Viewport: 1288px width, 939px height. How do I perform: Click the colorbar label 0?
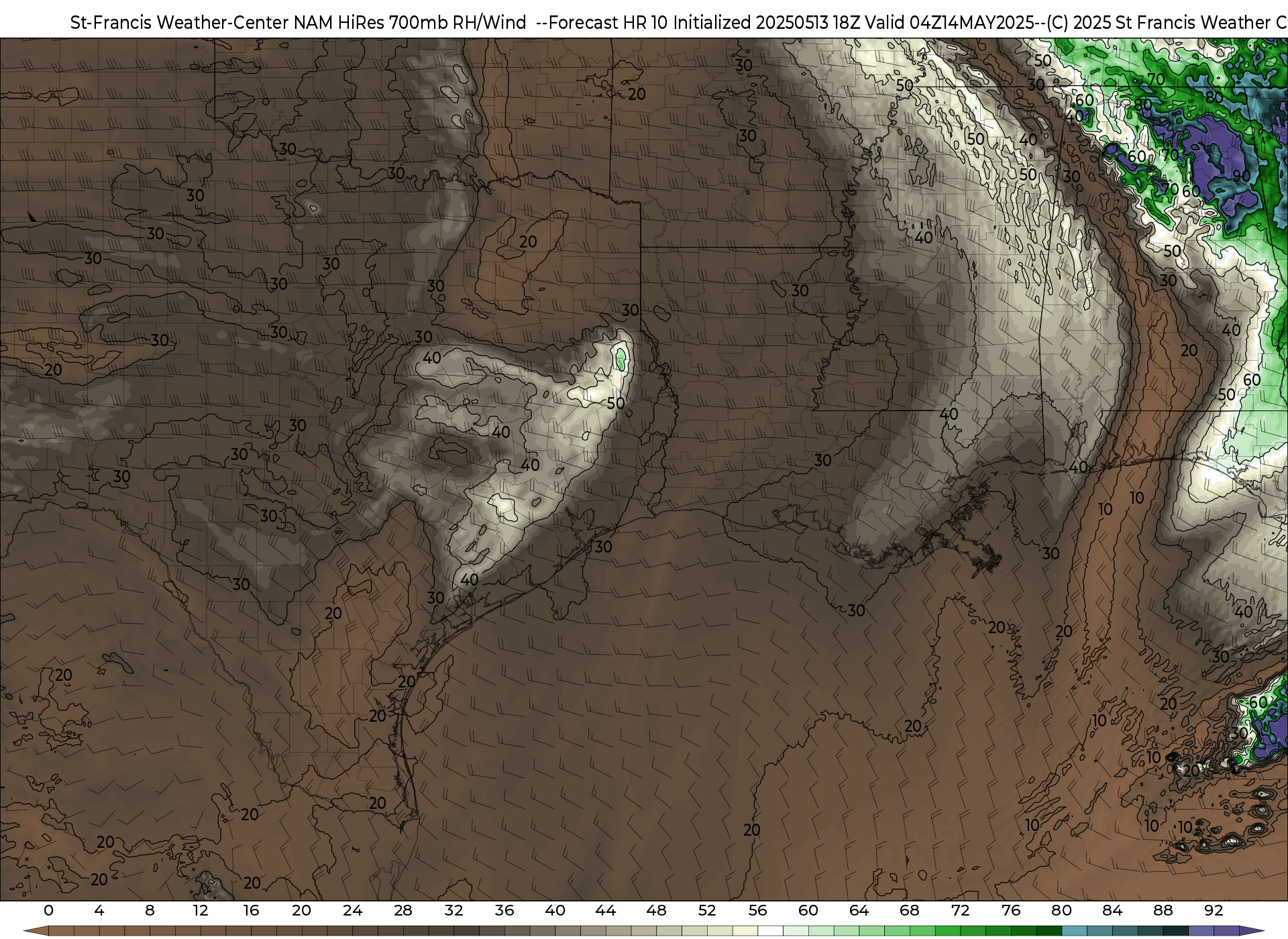click(48, 911)
